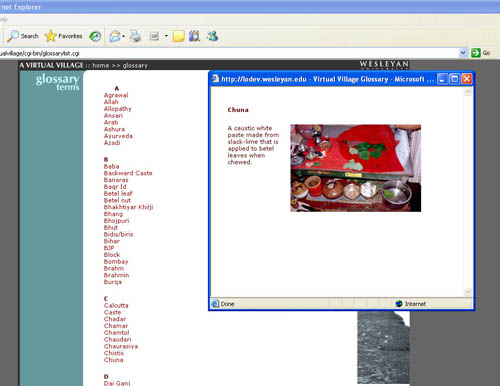This screenshot has width=500, height=386.
Task: Open the Backward Caste glossary term
Action: 128,173
